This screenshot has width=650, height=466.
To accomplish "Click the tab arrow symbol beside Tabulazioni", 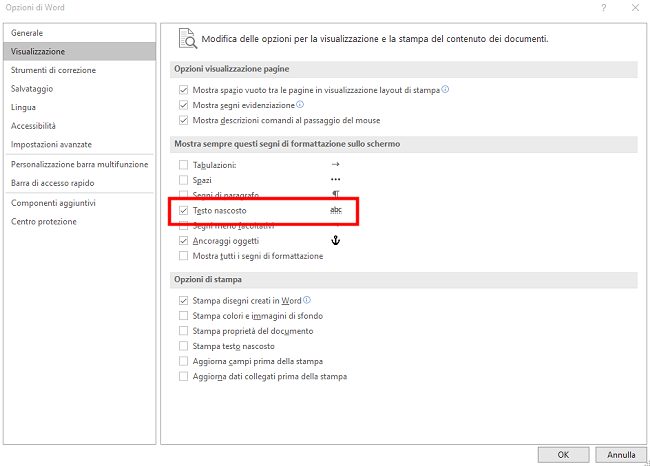I will [x=335, y=165].
